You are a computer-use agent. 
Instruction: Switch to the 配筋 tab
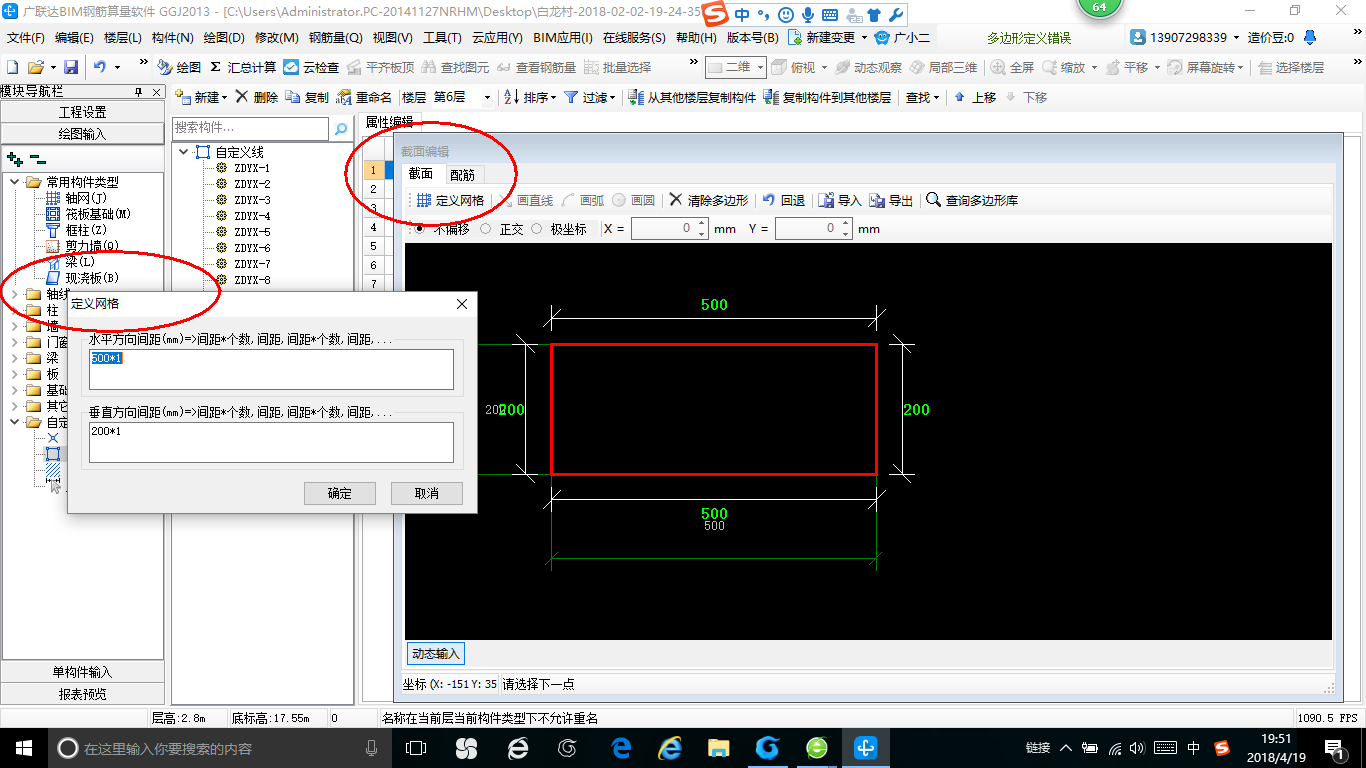462,175
